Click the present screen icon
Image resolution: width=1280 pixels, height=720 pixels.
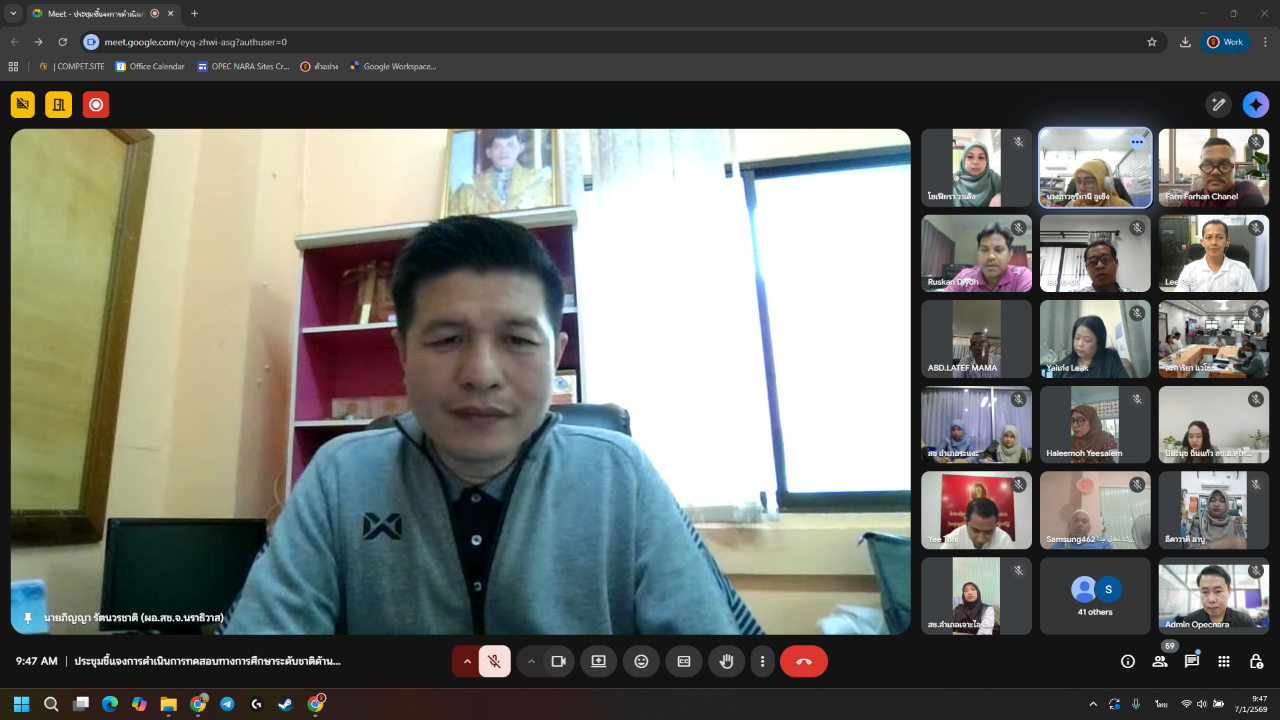click(598, 661)
